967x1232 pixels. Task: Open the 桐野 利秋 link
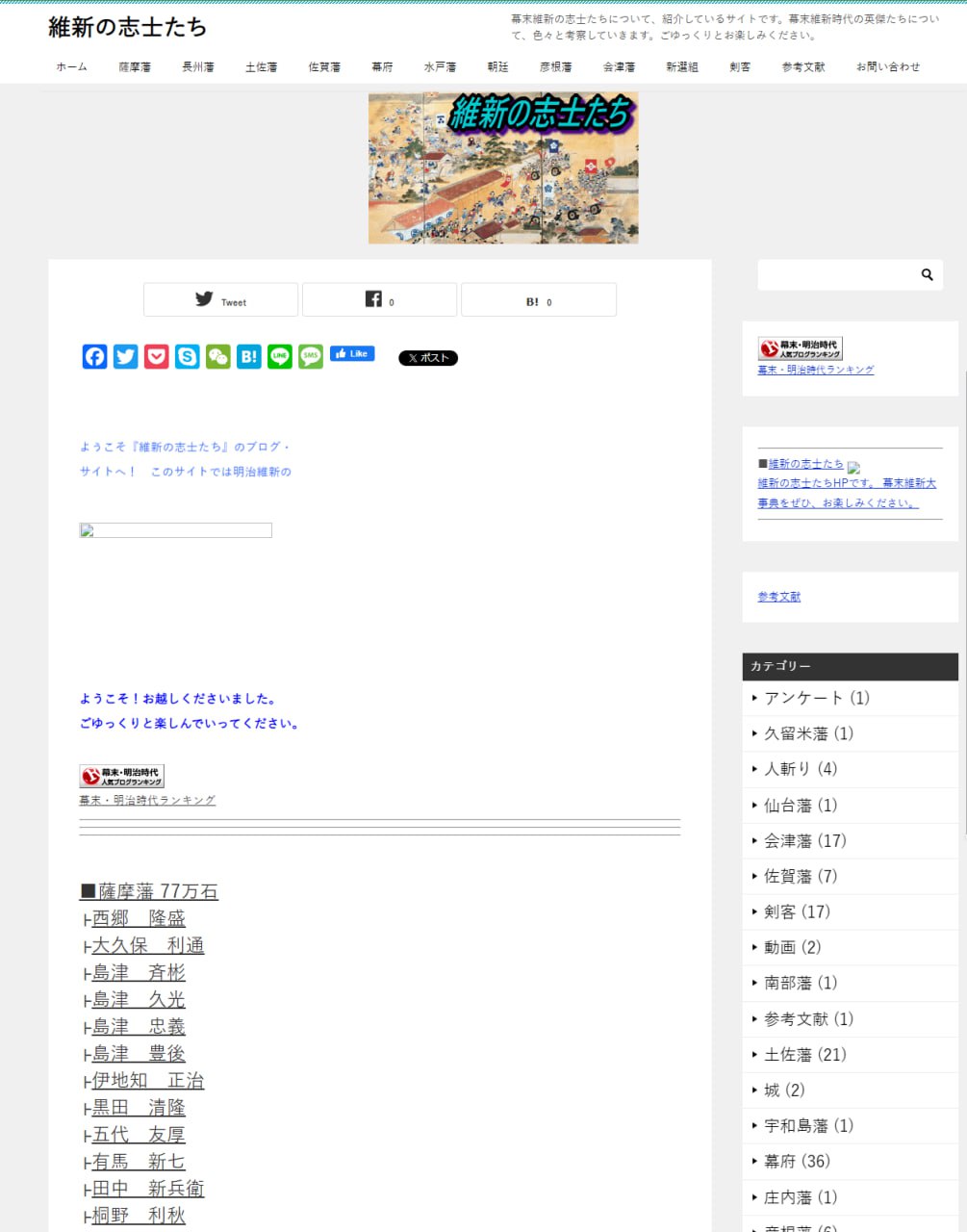[139, 1215]
